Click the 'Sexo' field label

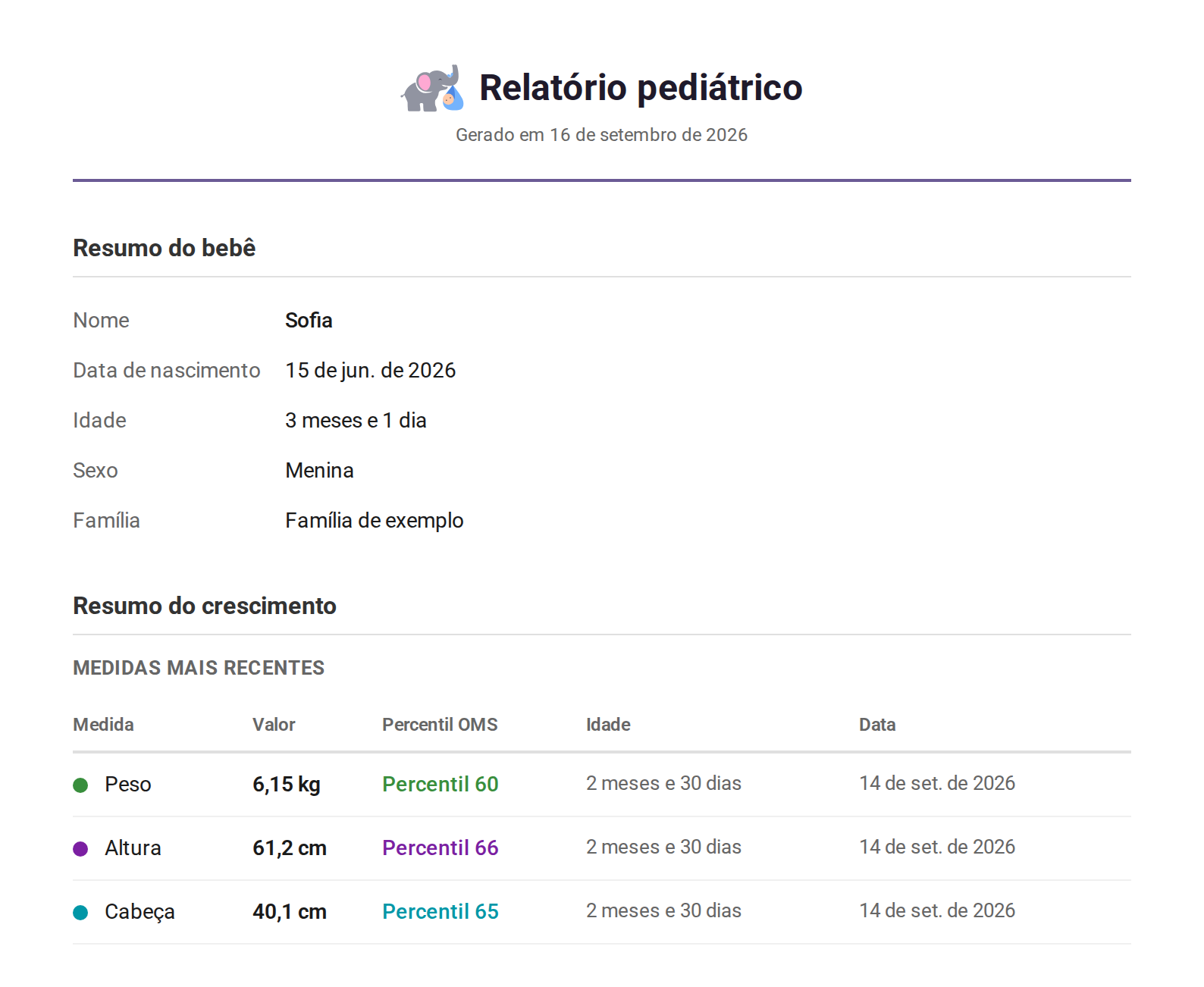pos(96,471)
